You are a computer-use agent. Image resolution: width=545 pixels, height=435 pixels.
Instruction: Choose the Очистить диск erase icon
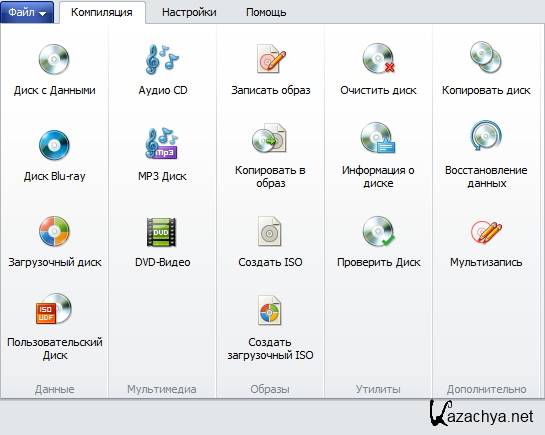coord(379,58)
